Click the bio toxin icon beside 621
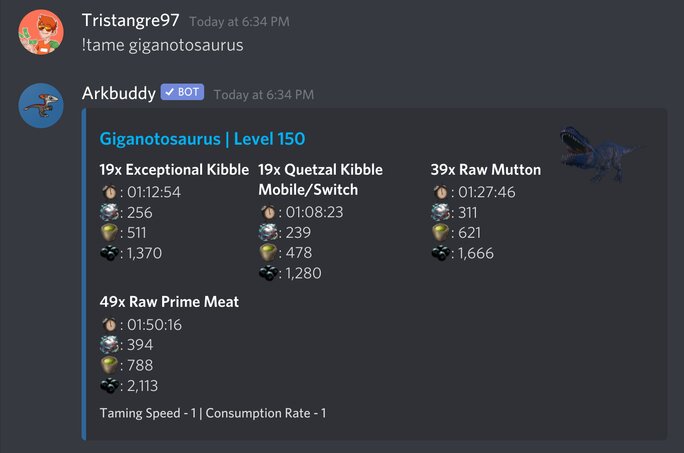 (440, 232)
